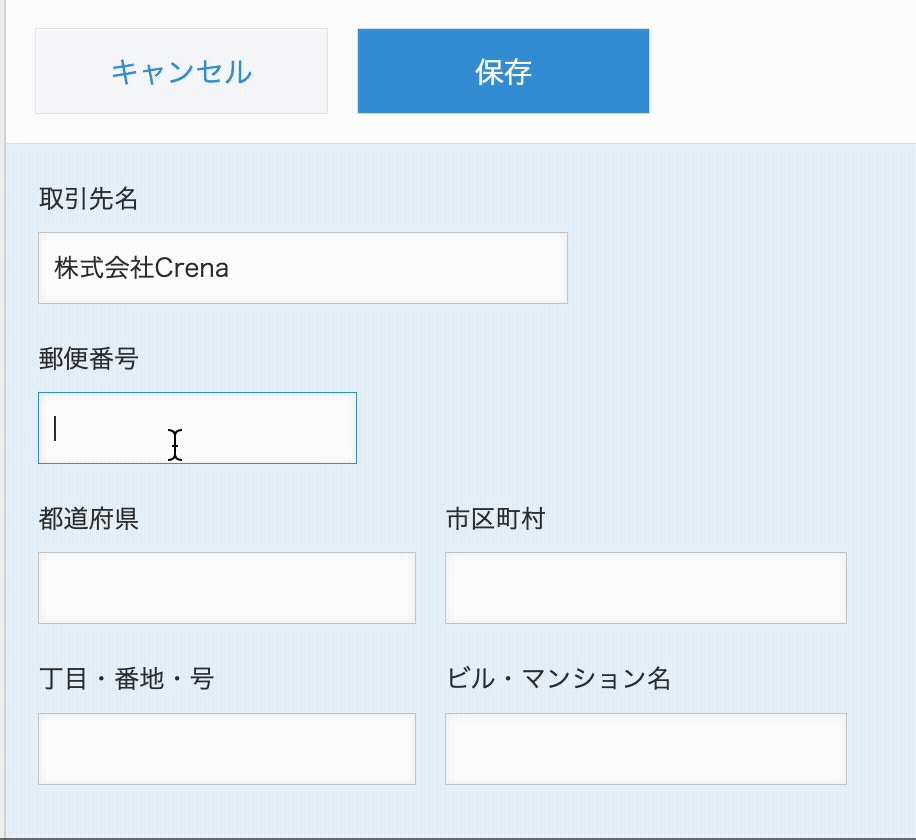Click the empty building name box
Screen dimensions: 916x840
point(645,749)
